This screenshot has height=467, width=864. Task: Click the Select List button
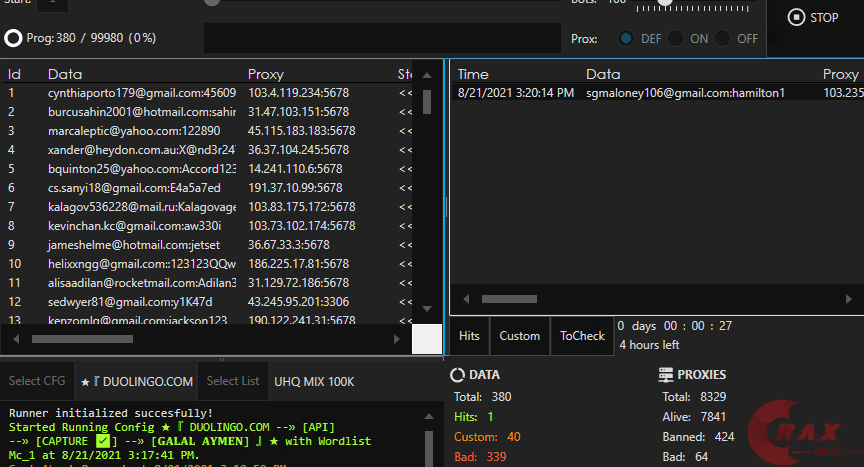(x=233, y=381)
